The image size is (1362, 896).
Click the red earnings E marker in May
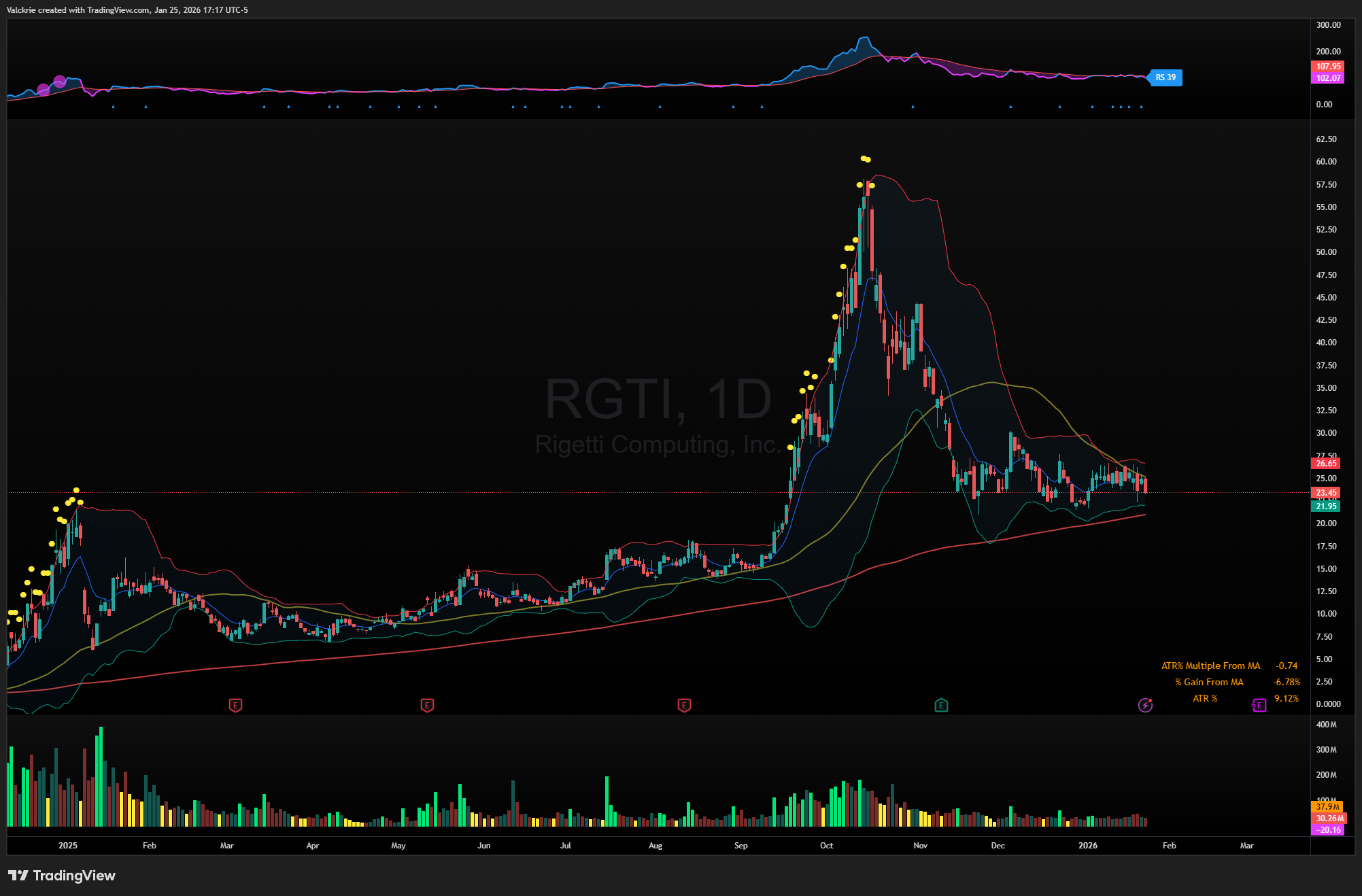pos(427,705)
